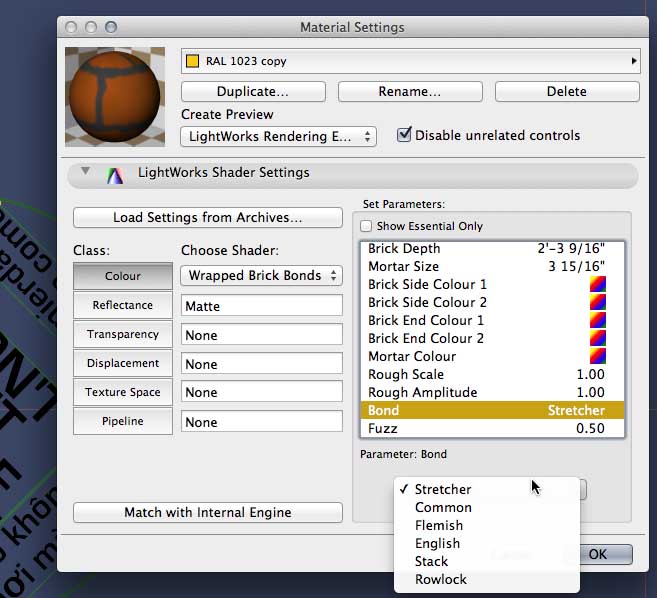
Task: Select the Reflectance class button
Action: 123,305
